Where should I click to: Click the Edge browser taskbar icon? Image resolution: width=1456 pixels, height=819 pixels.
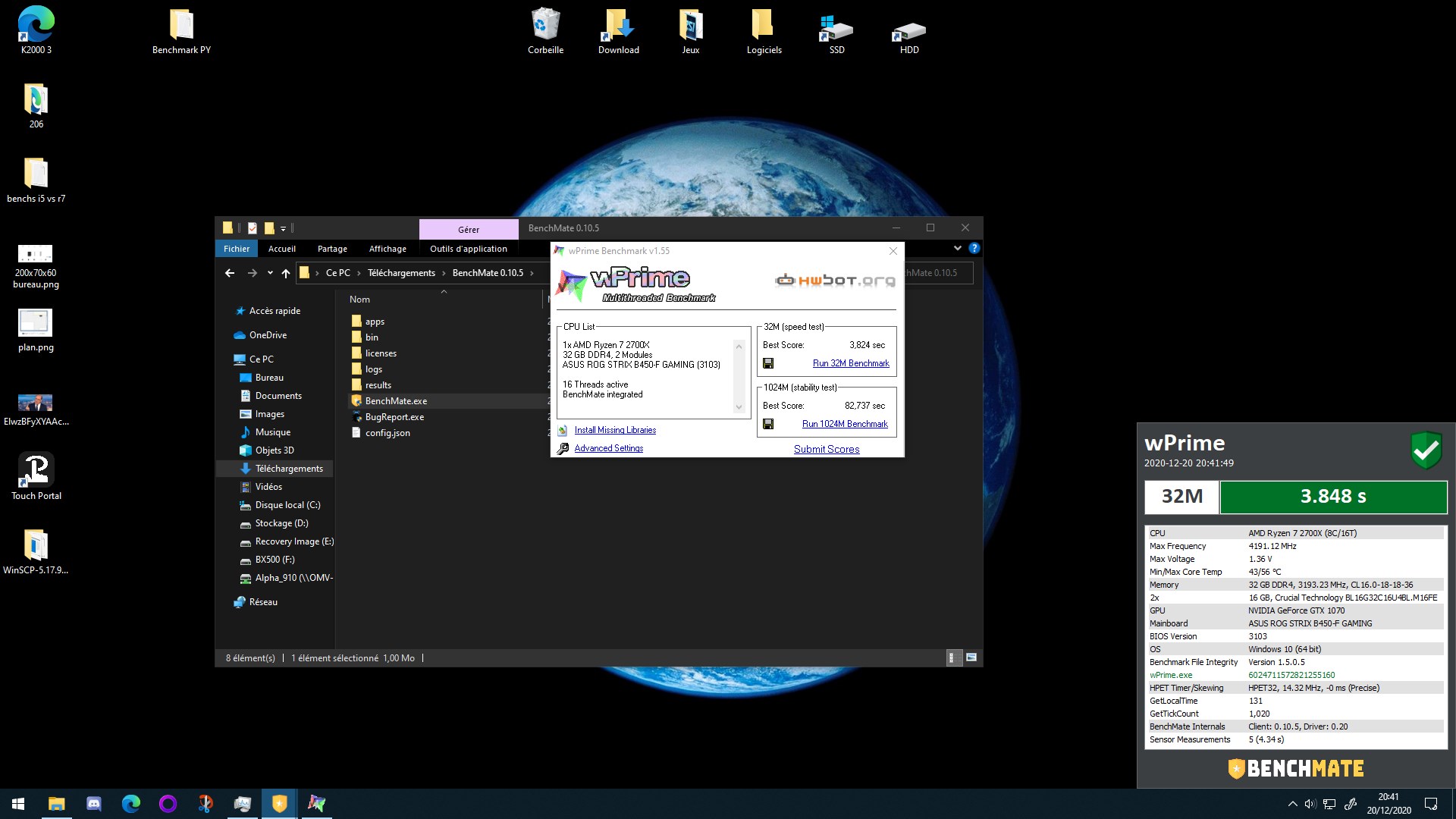[x=131, y=804]
